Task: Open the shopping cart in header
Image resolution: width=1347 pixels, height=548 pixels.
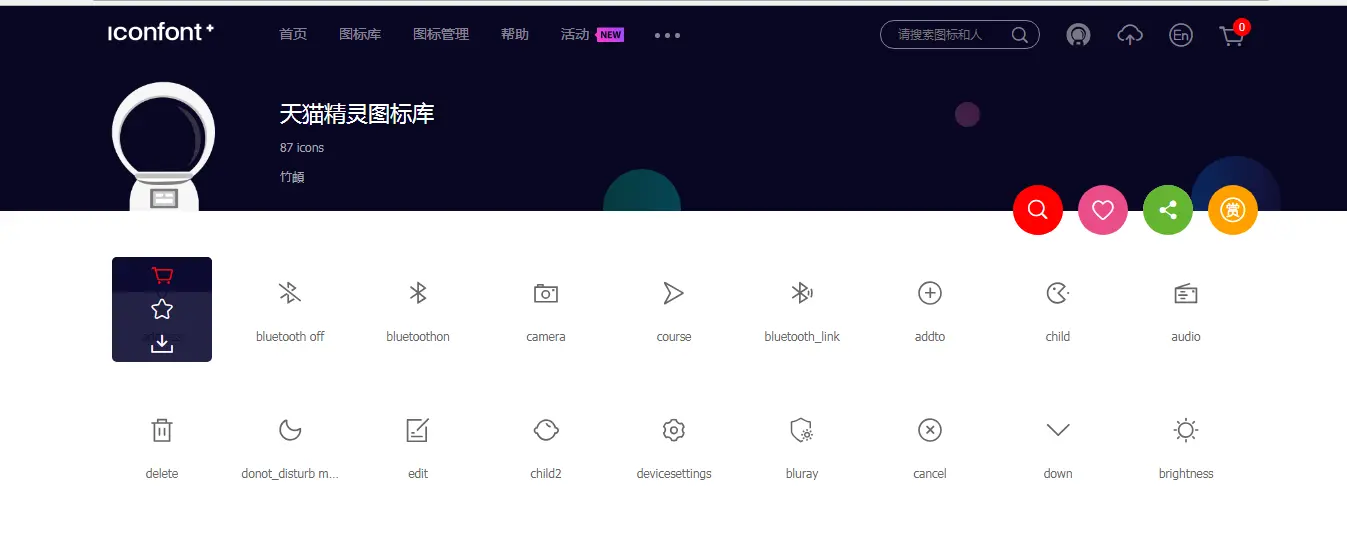Action: click(x=1232, y=35)
